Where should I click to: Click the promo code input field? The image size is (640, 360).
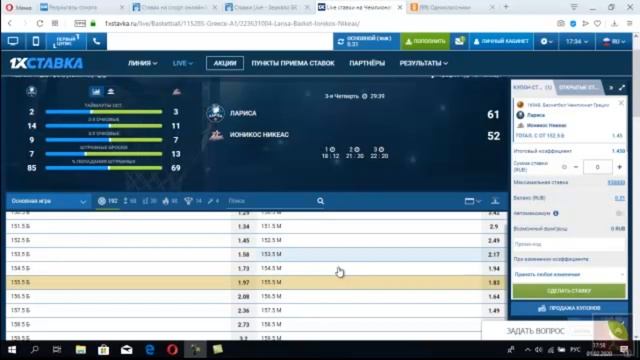569,244
